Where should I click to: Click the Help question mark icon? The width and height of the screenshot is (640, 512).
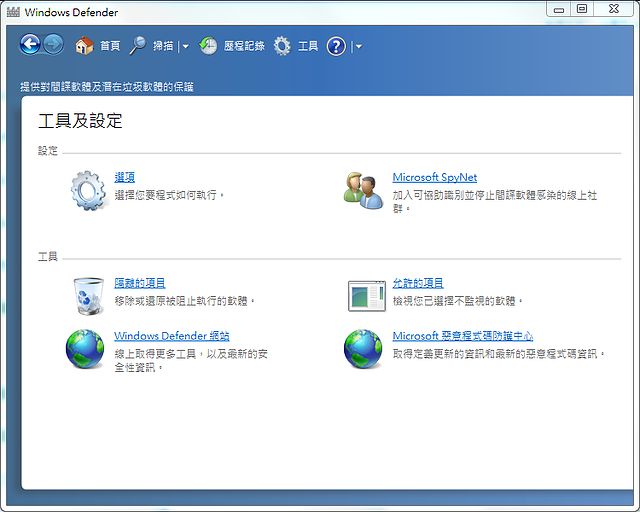coord(336,46)
